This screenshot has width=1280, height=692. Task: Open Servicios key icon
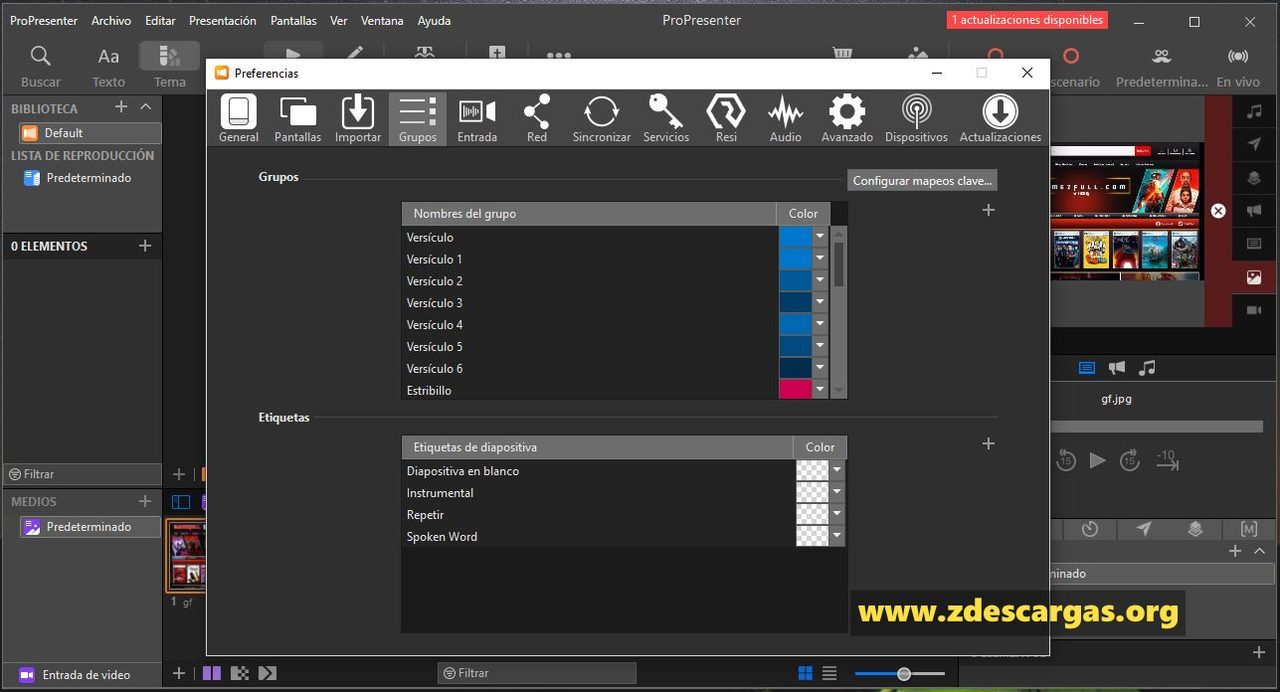(x=666, y=118)
